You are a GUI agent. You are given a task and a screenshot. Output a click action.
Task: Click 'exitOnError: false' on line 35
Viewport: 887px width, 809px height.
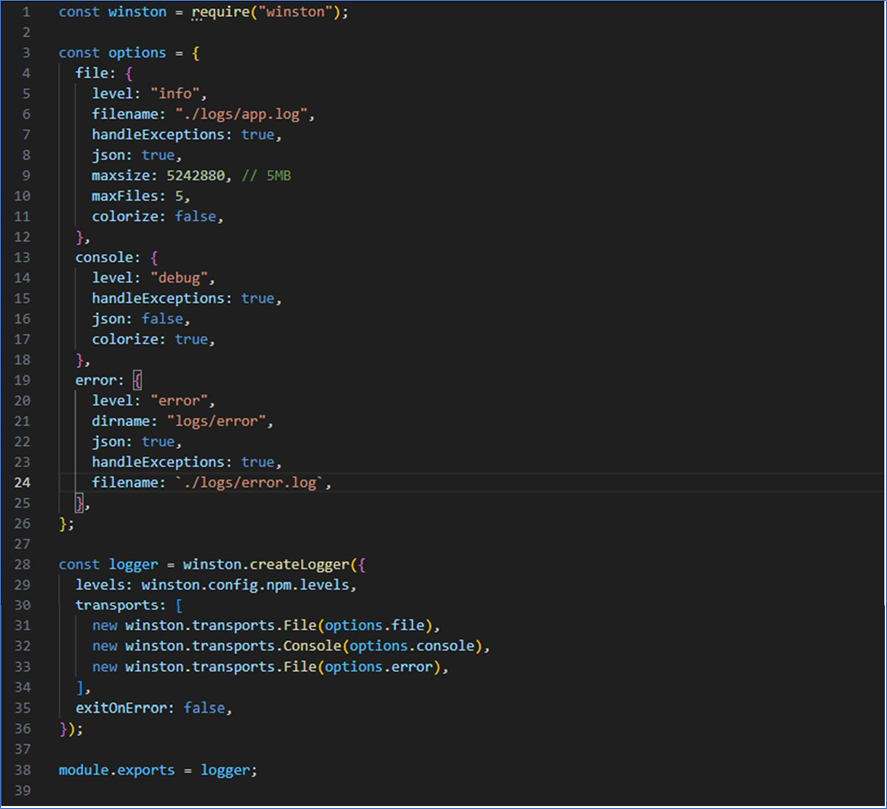pyautogui.click(x=150, y=708)
